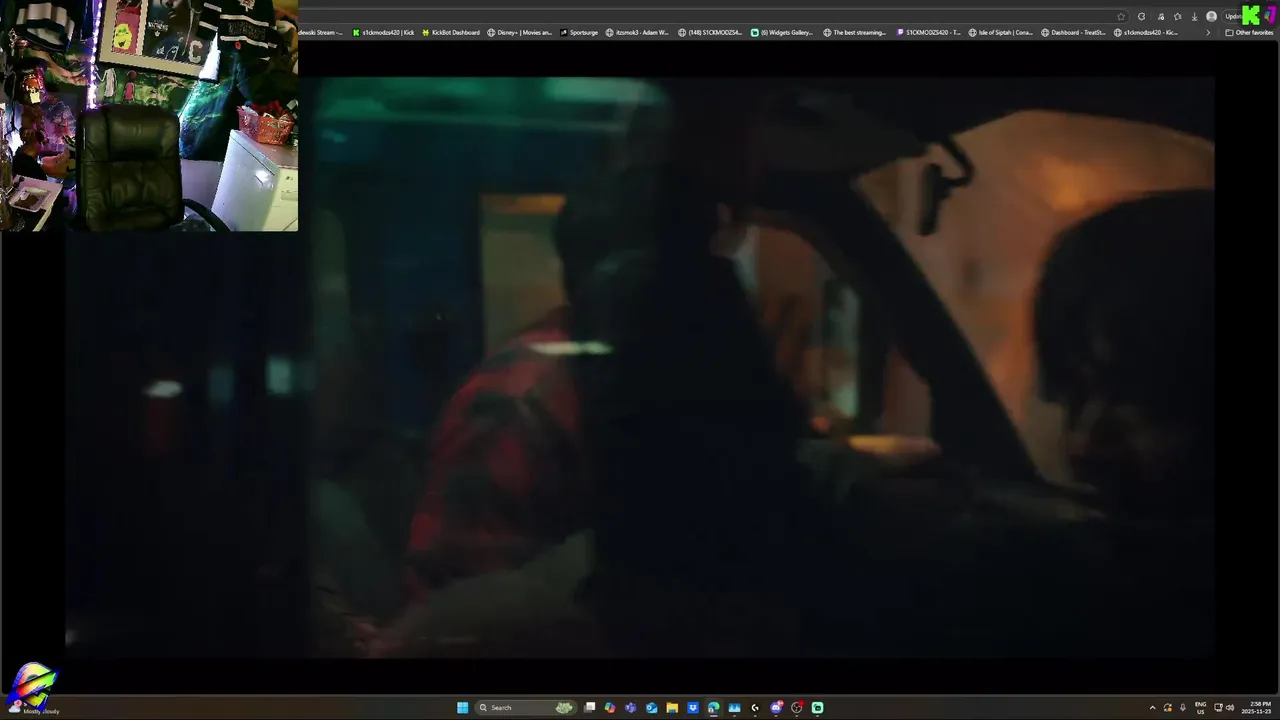This screenshot has height=720, width=1280.
Task: Open the (6) Widgets Gallery bookmark
Action: 782,32
